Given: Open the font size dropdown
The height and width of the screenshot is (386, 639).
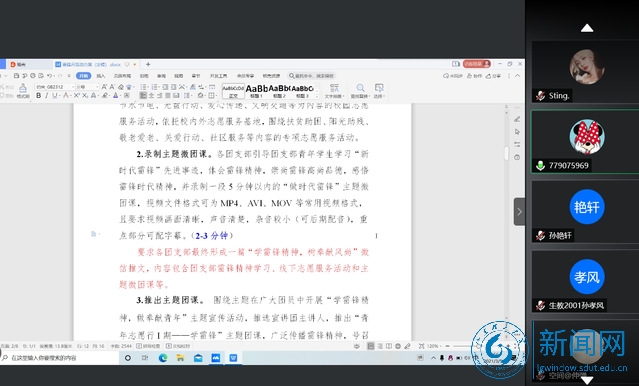Looking at the screenshot, I should click(x=88, y=87).
